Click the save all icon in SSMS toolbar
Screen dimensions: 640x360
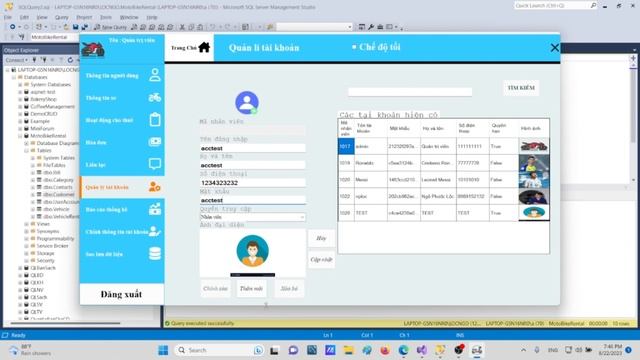click(84, 27)
